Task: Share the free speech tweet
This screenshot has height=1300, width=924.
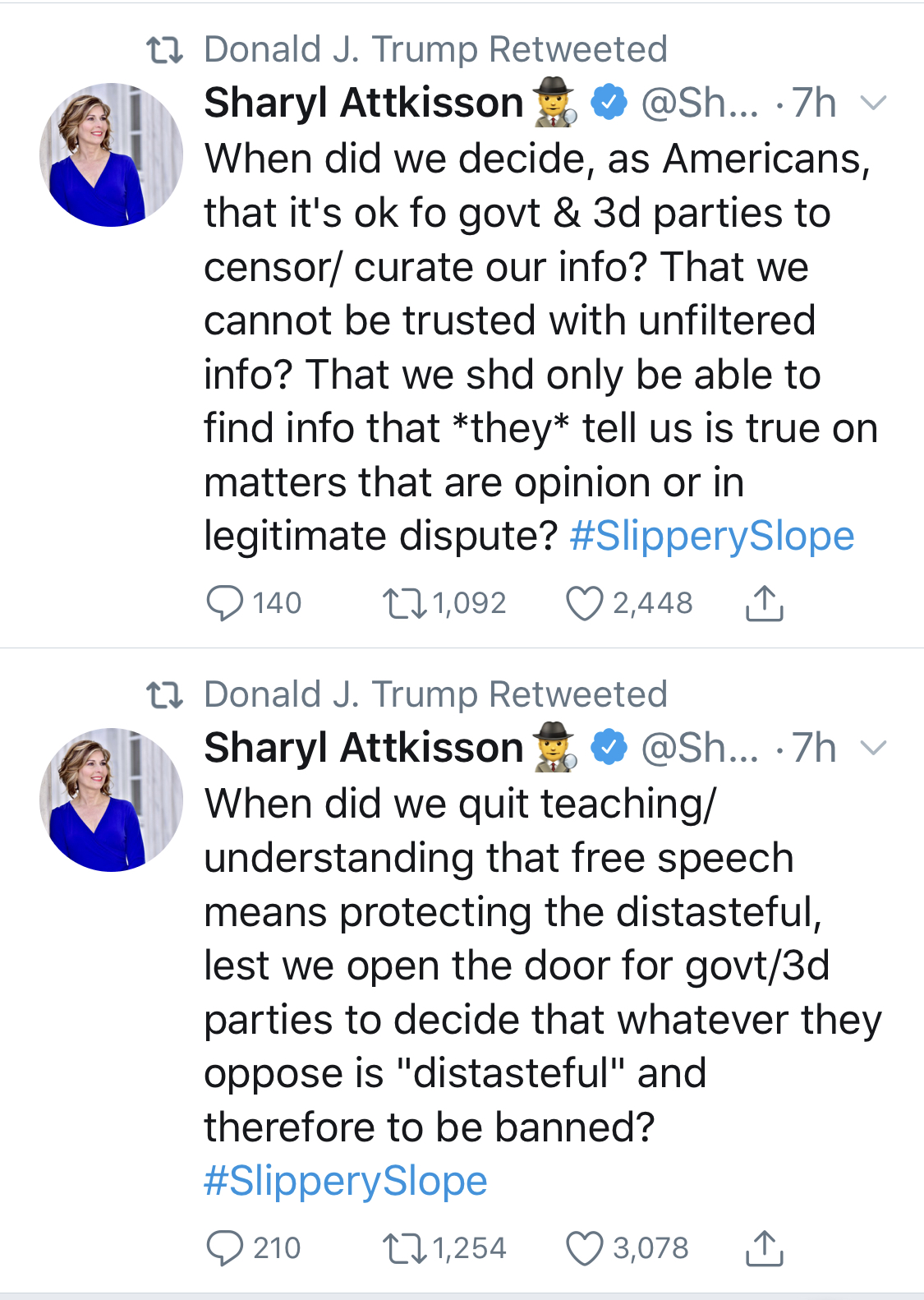Action: (x=764, y=1248)
